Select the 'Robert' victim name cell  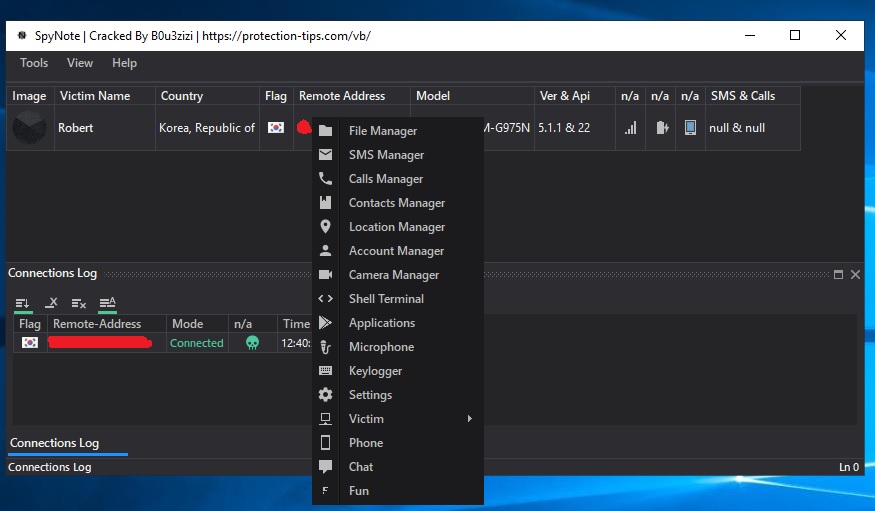click(x=104, y=128)
